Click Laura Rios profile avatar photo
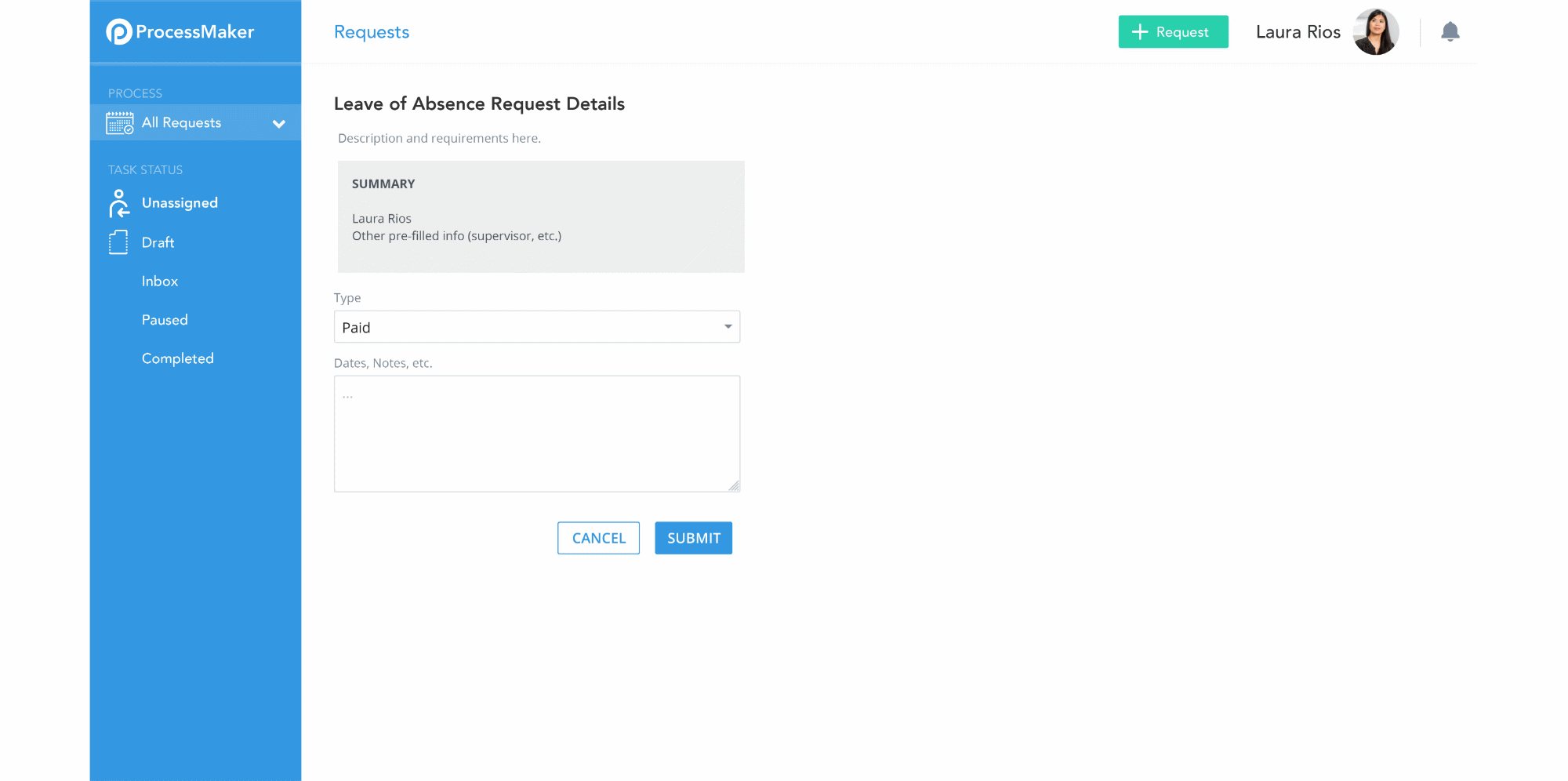 click(x=1376, y=31)
